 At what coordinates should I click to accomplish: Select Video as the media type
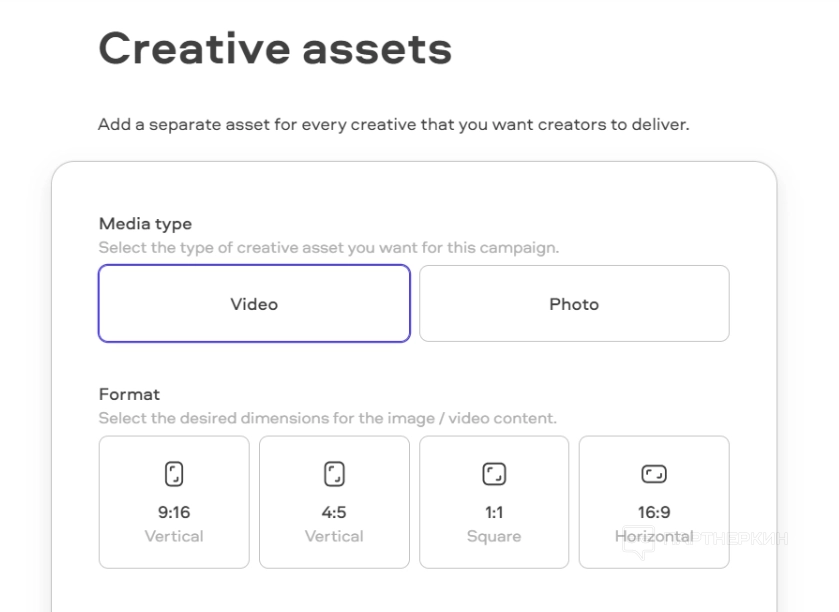254,304
